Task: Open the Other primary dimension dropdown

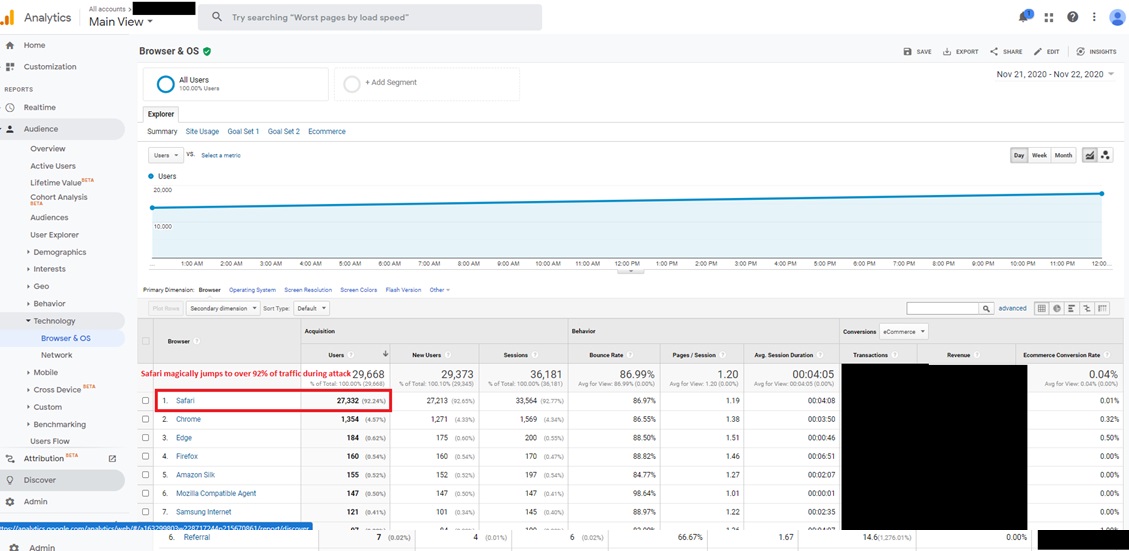Action: click(x=439, y=290)
